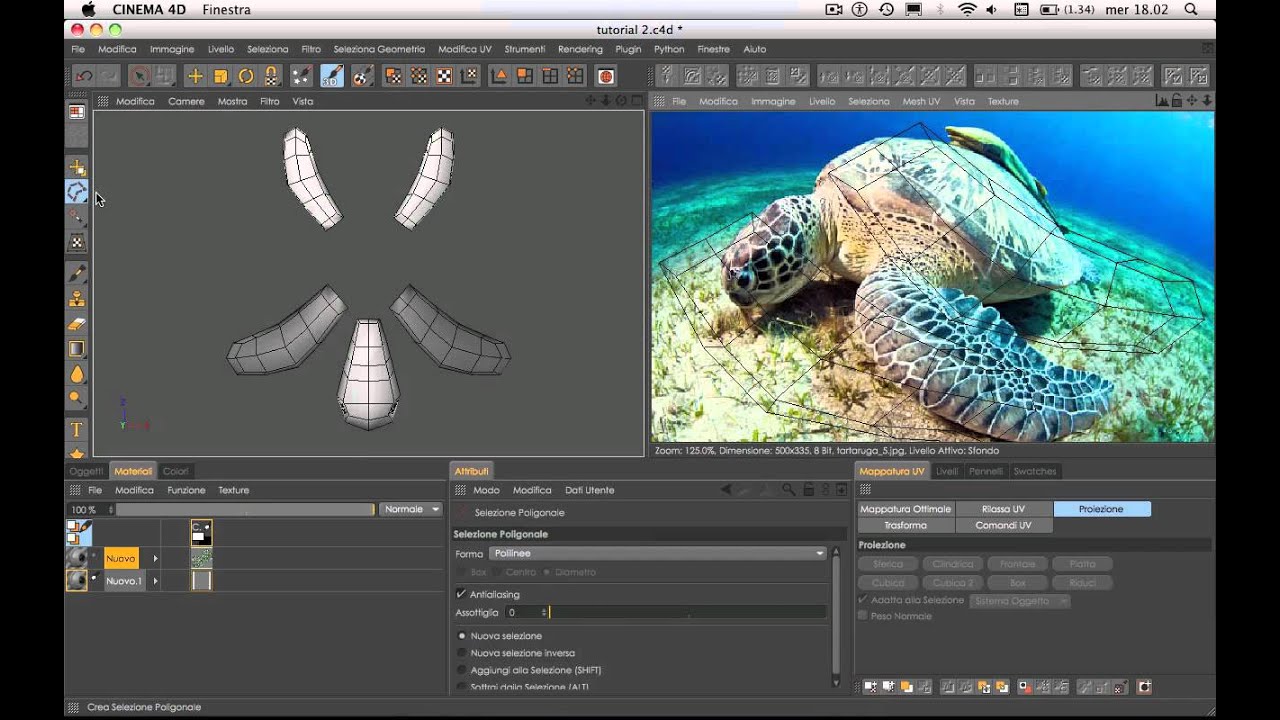Image resolution: width=1280 pixels, height=720 pixels.
Task: Click the 100 % opacity stepper arrows
Action: click(x=110, y=509)
